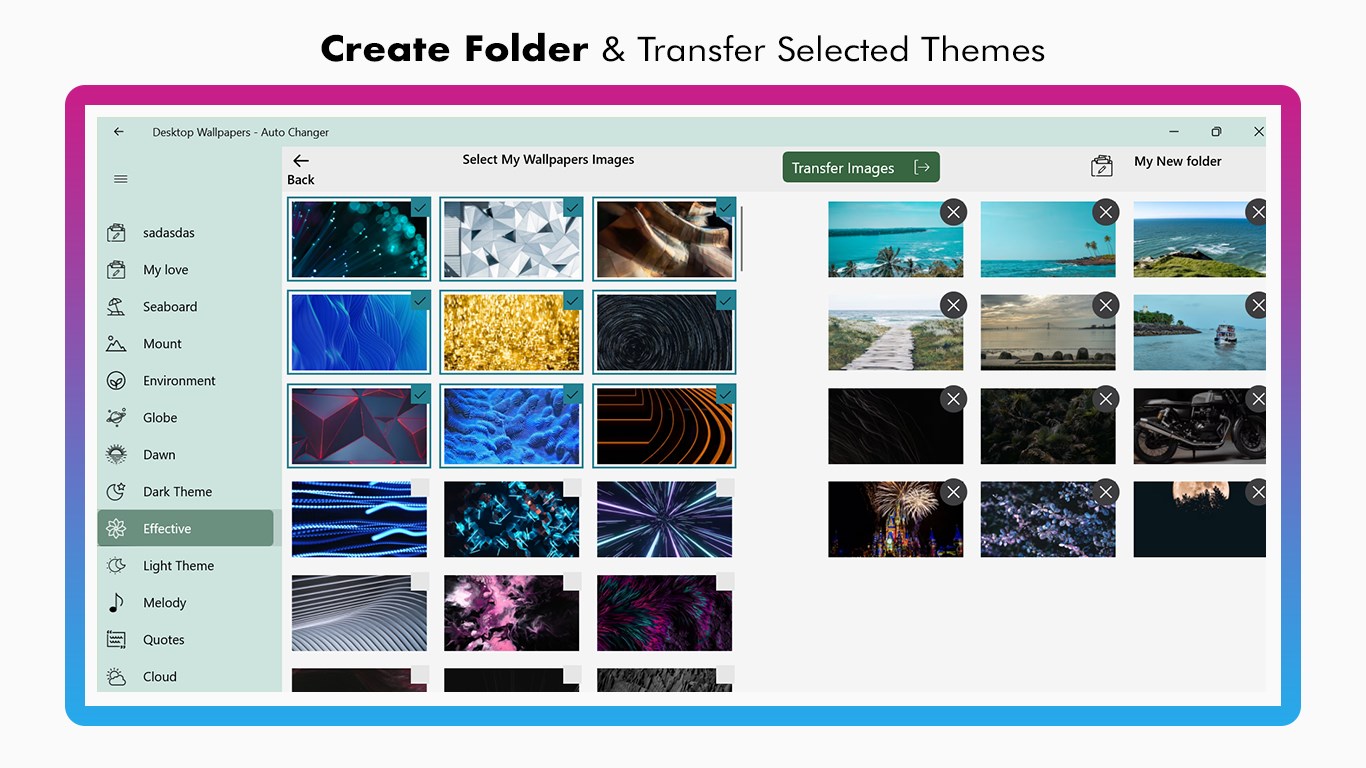The width and height of the screenshot is (1366, 768).
Task: Select the Globe planet icon
Action: pyautogui.click(x=117, y=418)
